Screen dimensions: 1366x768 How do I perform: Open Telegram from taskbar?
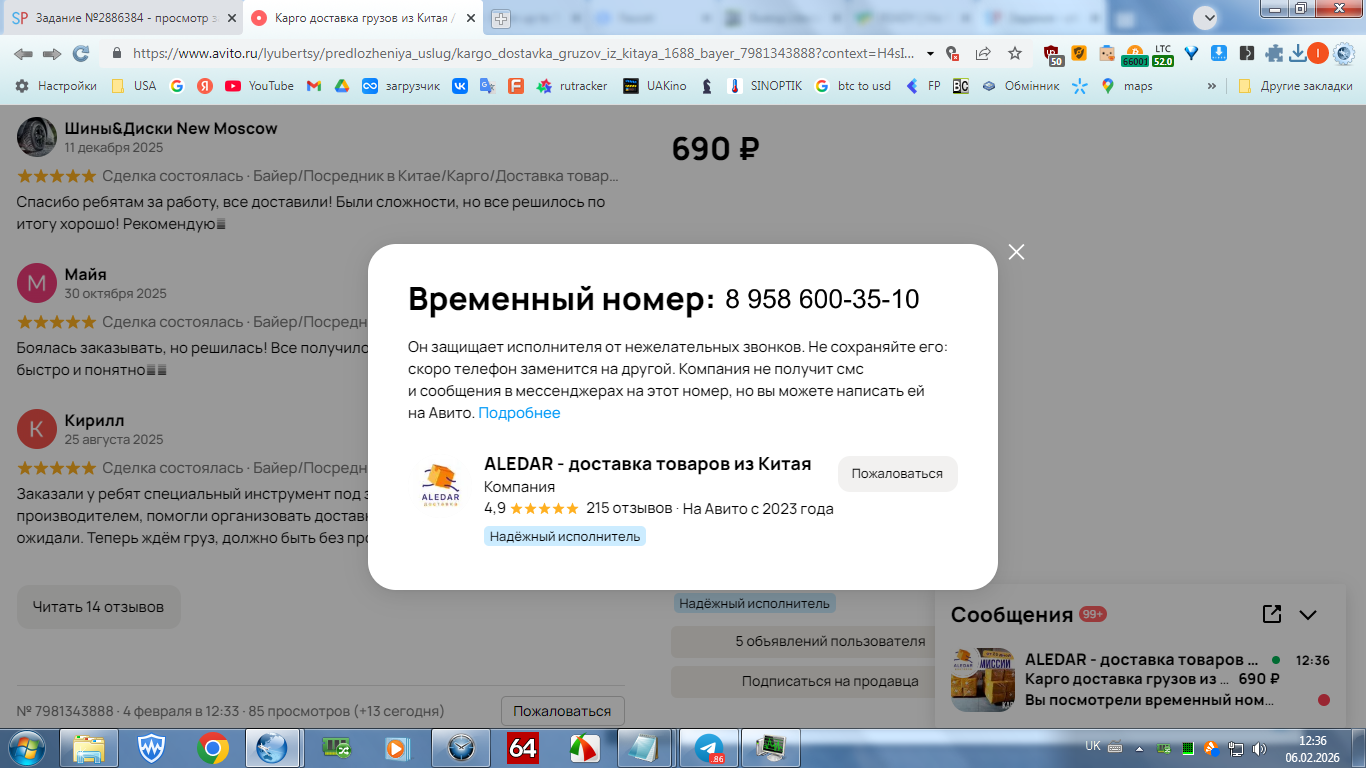(710, 747)
